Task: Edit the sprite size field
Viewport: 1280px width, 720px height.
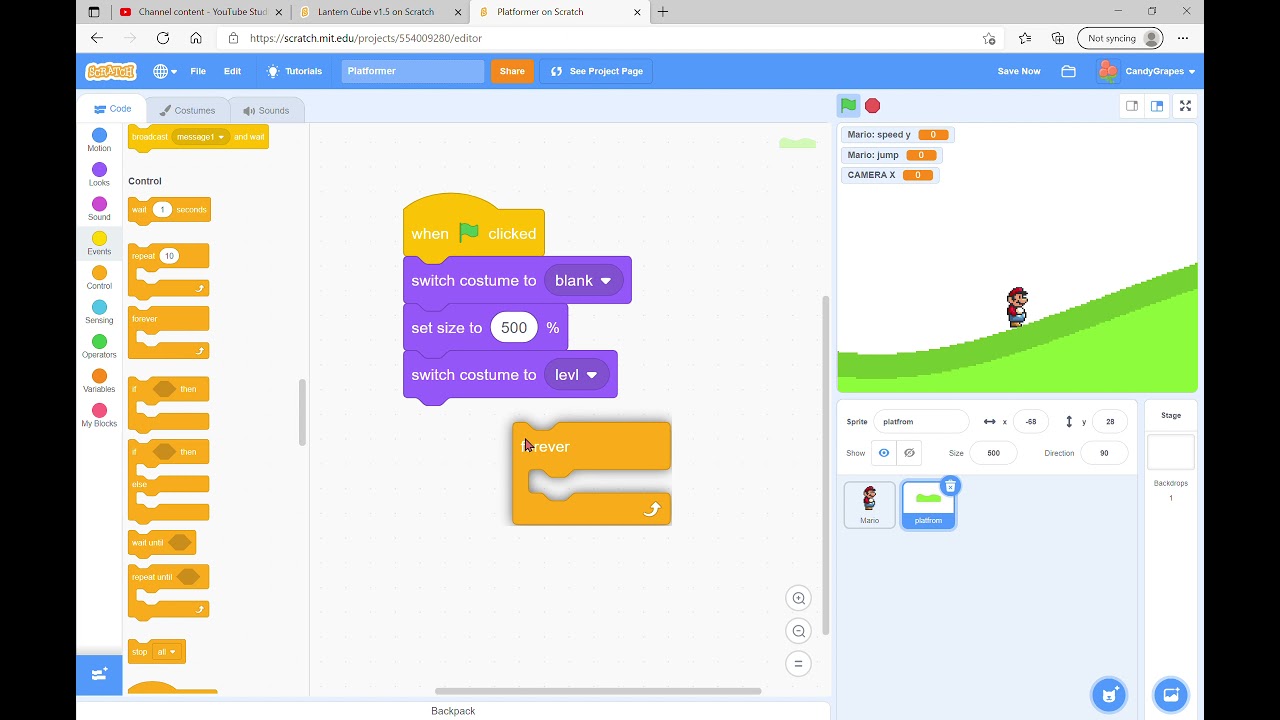Action: point(993,453)
